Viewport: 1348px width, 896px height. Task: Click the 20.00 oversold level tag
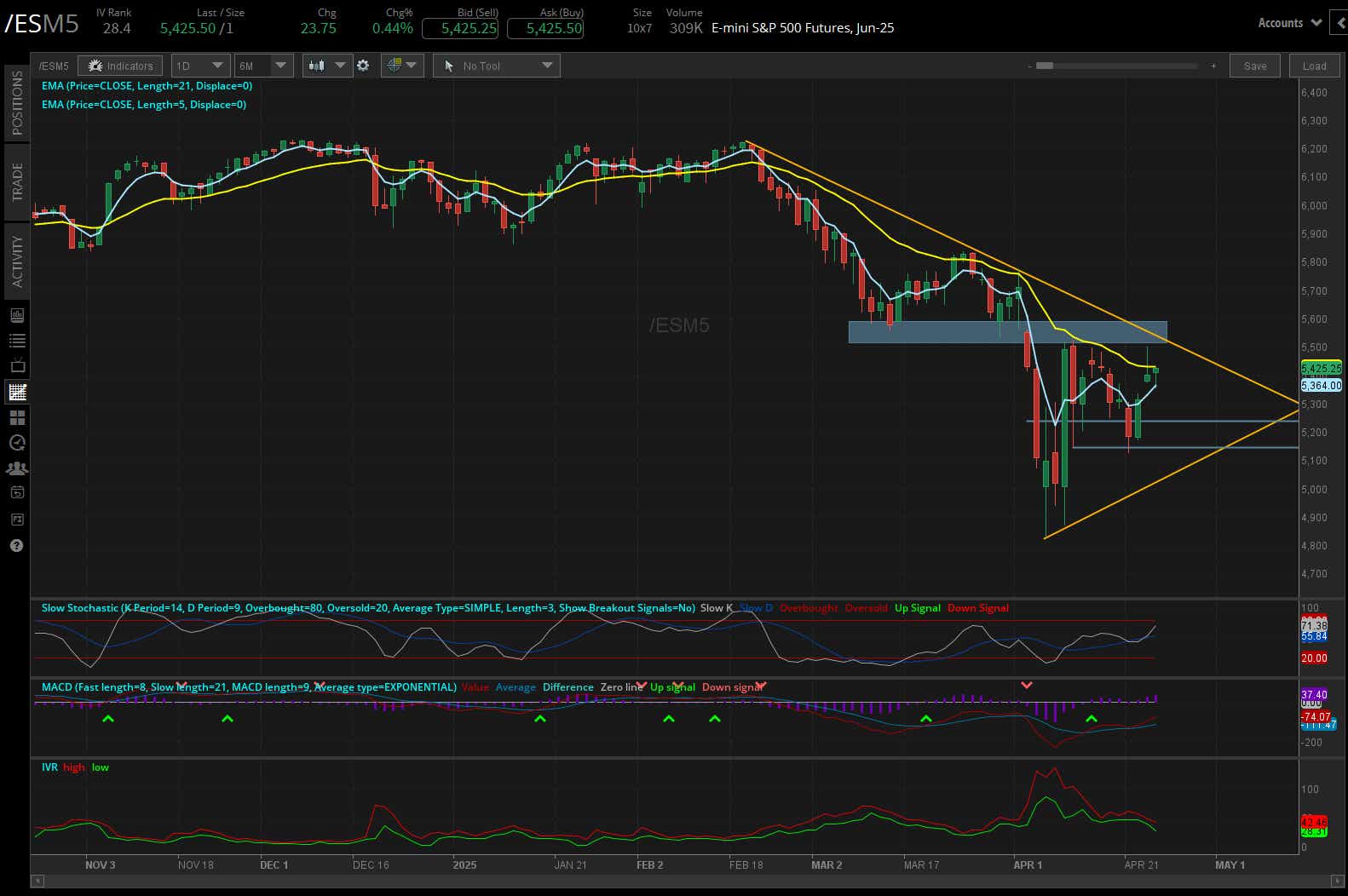tap(1314, 658)
